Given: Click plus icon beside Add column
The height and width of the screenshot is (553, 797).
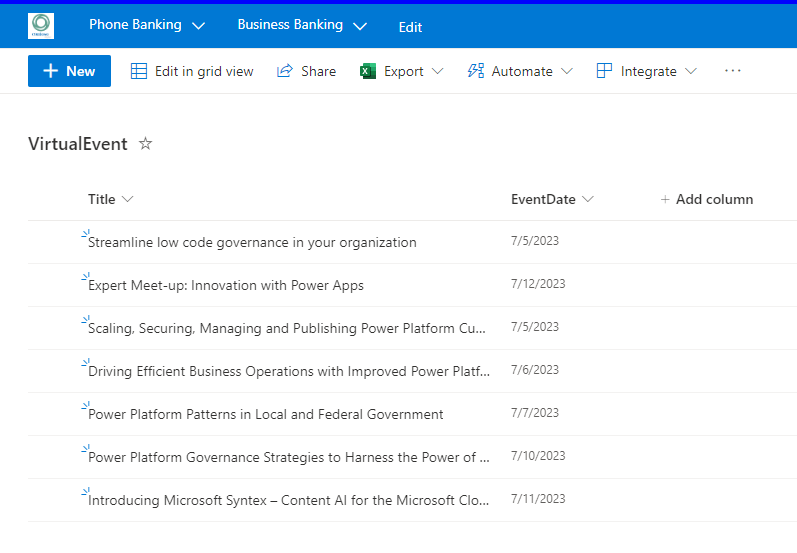Looking at the screenshot, I should point(664,200).
